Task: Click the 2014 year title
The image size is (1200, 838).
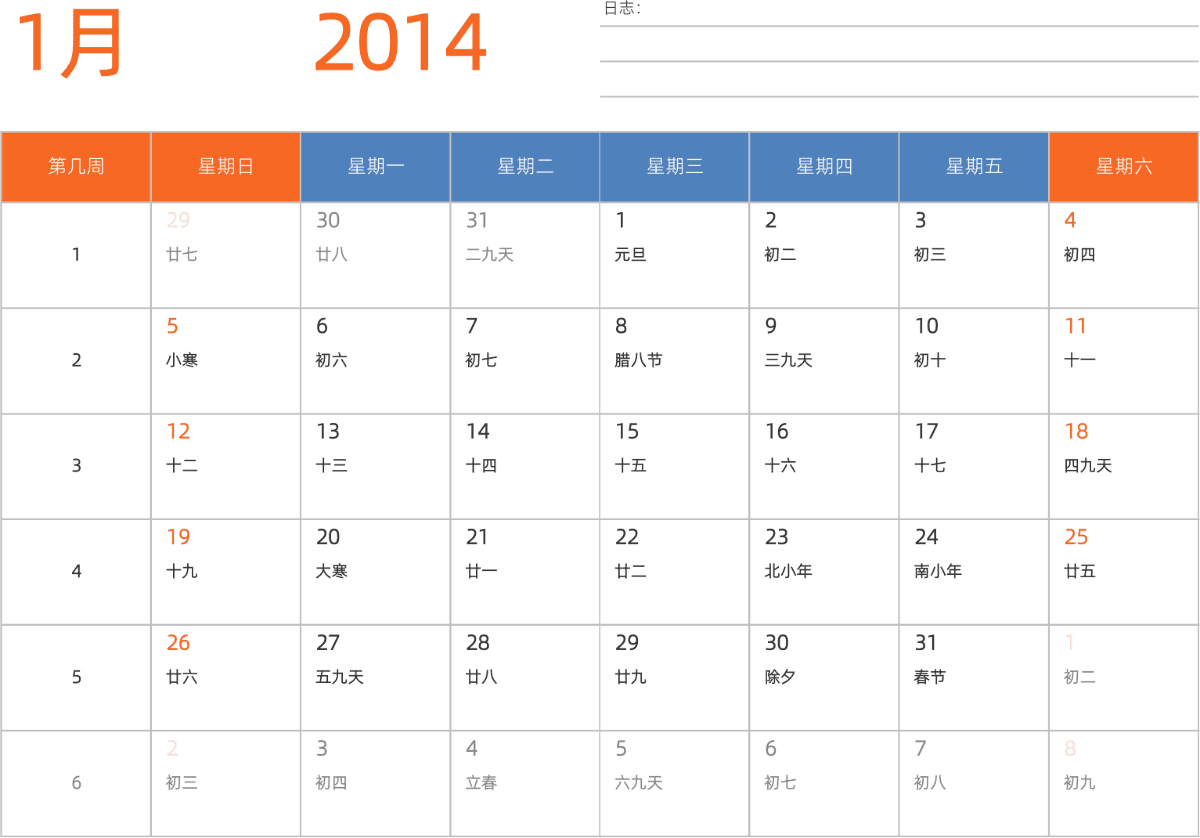Action: pyautogui.click(x=400, y=44)
